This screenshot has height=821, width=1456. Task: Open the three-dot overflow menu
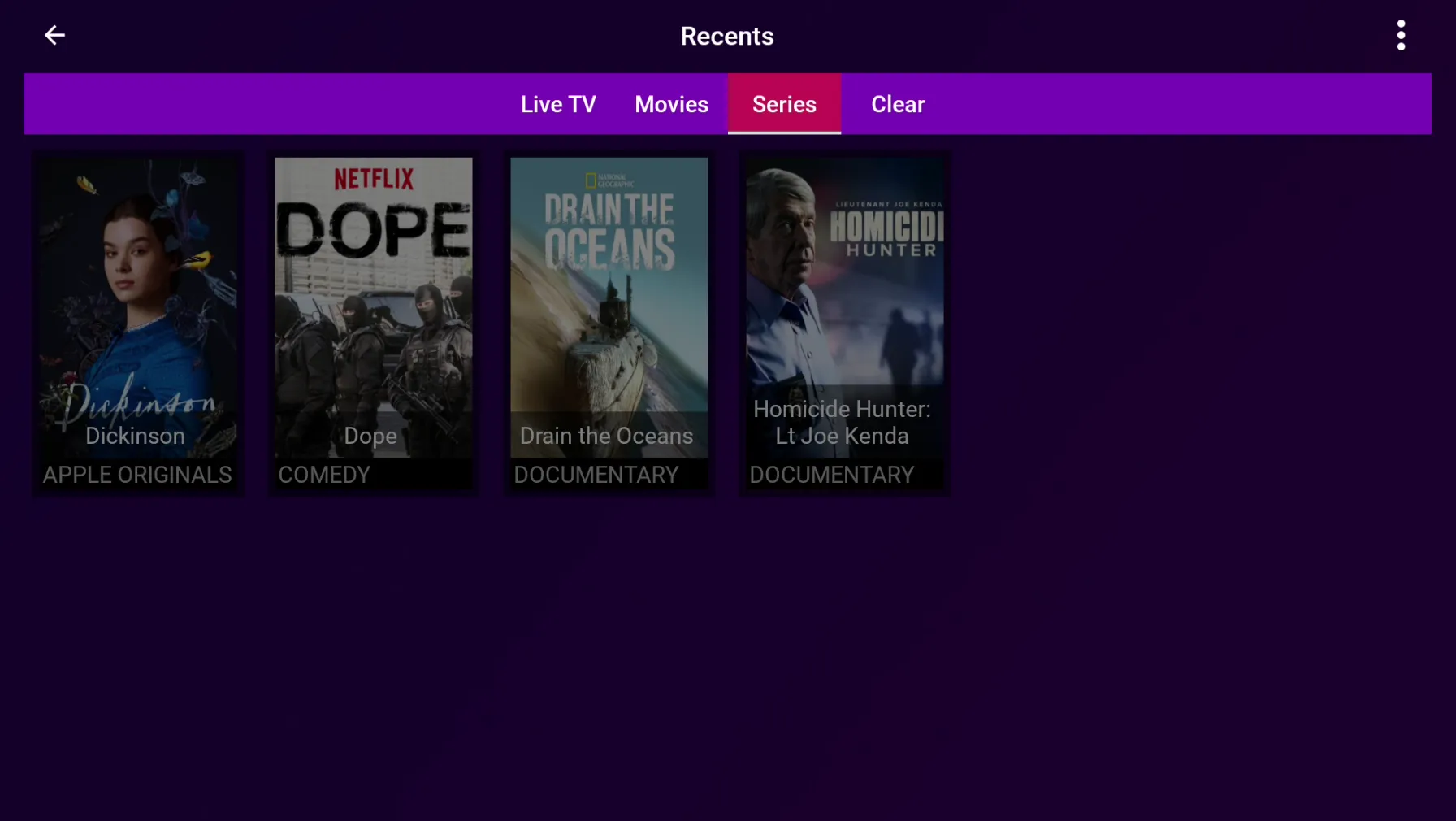click(x=1401, y=36)
